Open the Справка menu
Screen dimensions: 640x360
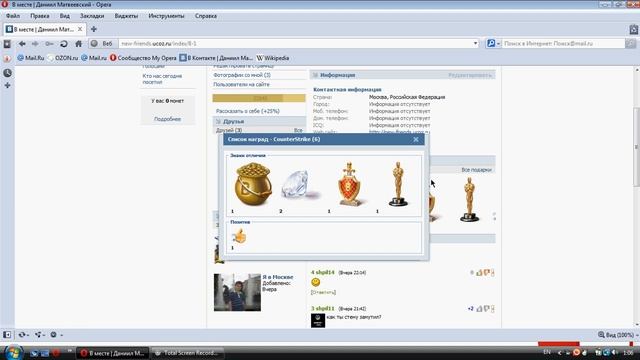tap(206, 16)
